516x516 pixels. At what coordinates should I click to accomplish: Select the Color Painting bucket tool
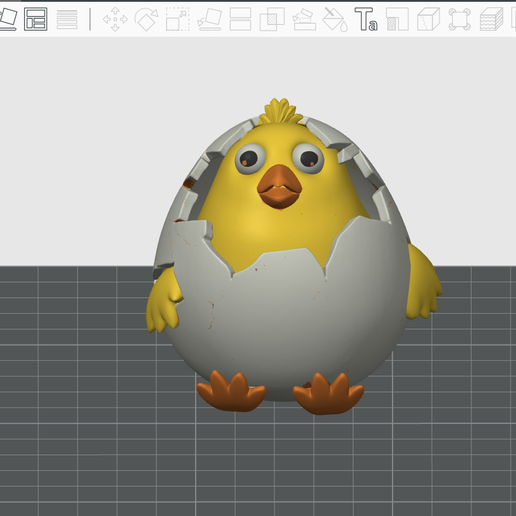coord(335,19)
